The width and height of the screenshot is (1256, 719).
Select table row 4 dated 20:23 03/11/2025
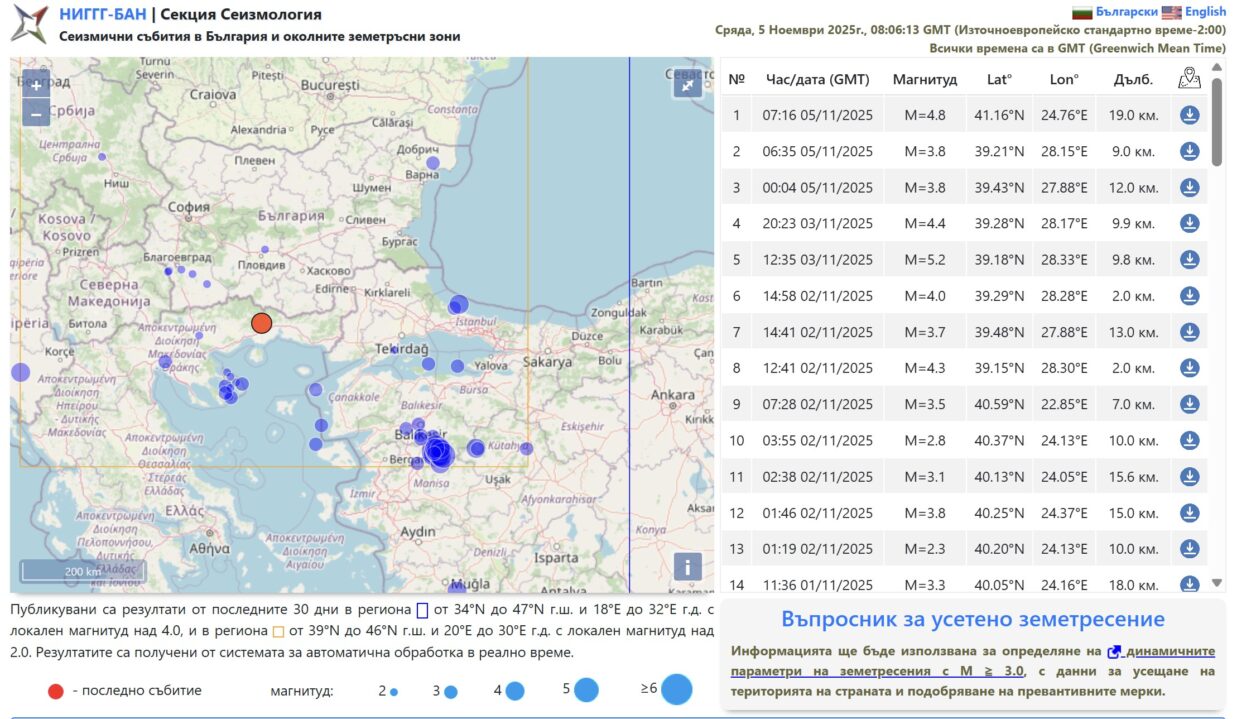(x=817, y=223)
